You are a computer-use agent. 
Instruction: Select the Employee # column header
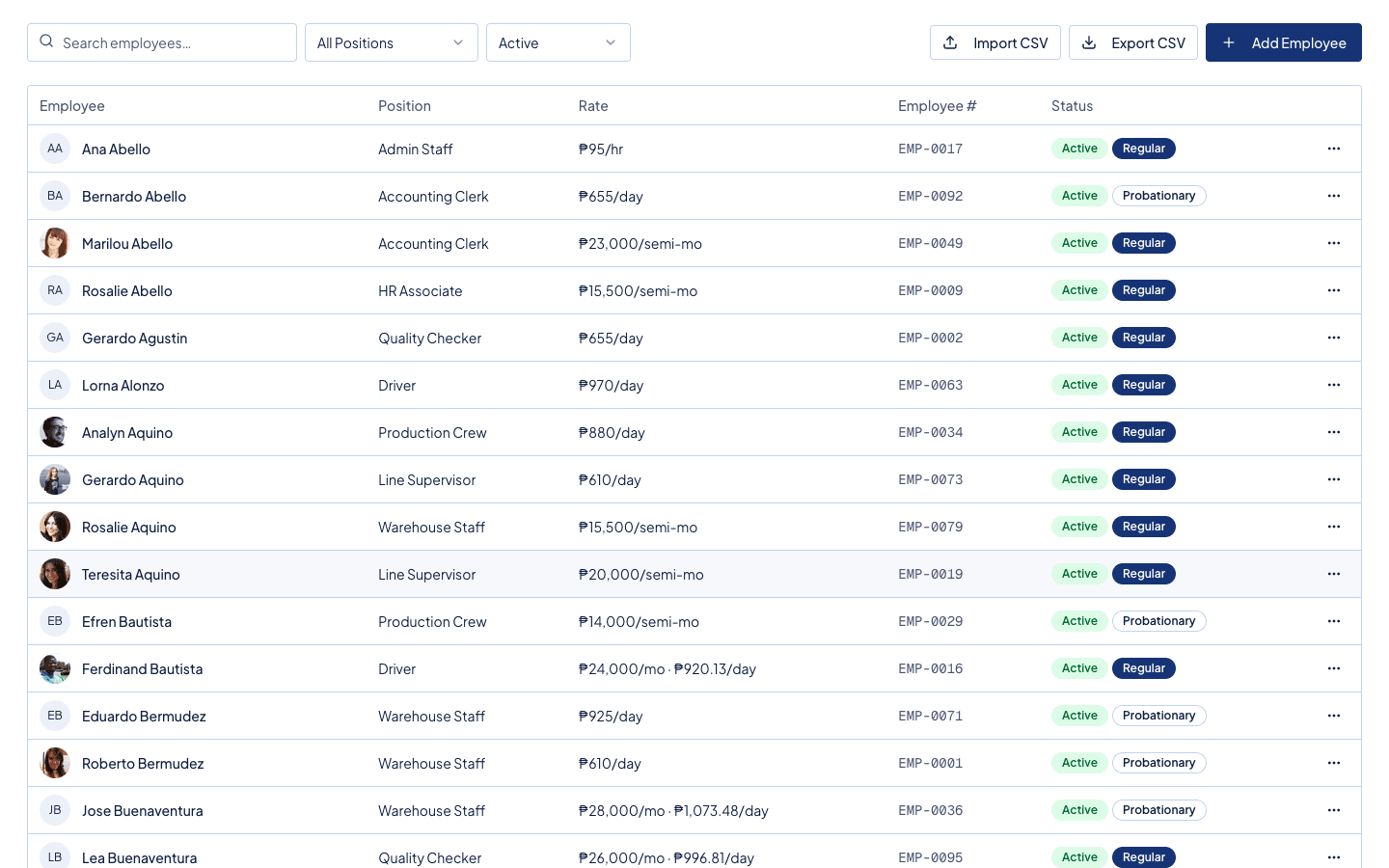[937, 106]
